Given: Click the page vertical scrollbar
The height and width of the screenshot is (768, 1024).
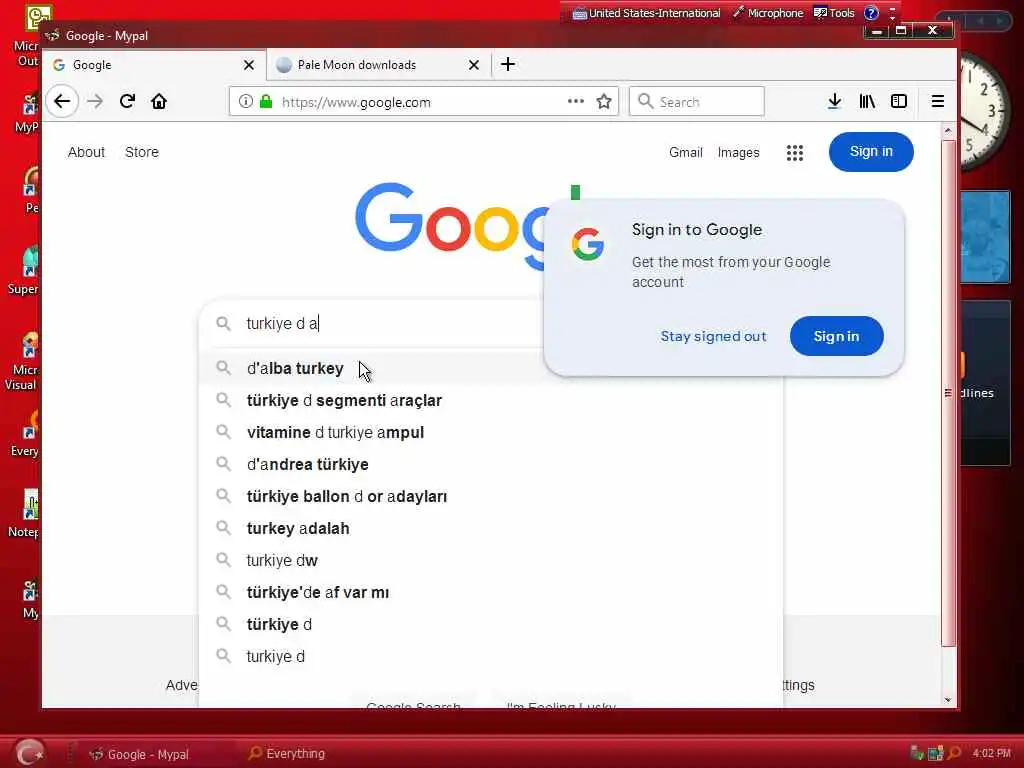Looking at the screenshot, I should tap(948, 392).
